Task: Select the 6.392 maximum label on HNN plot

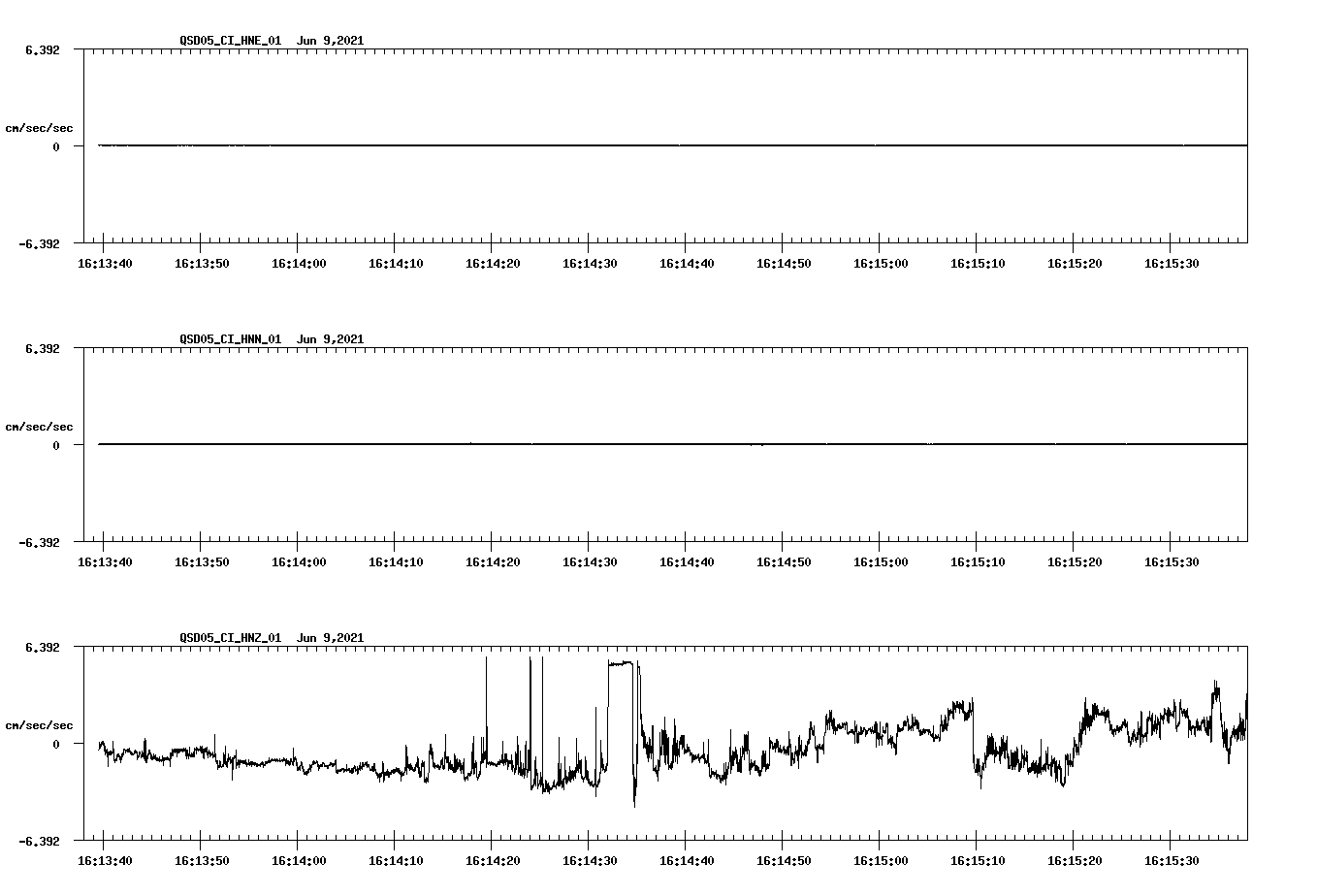Action: (43, 348)
